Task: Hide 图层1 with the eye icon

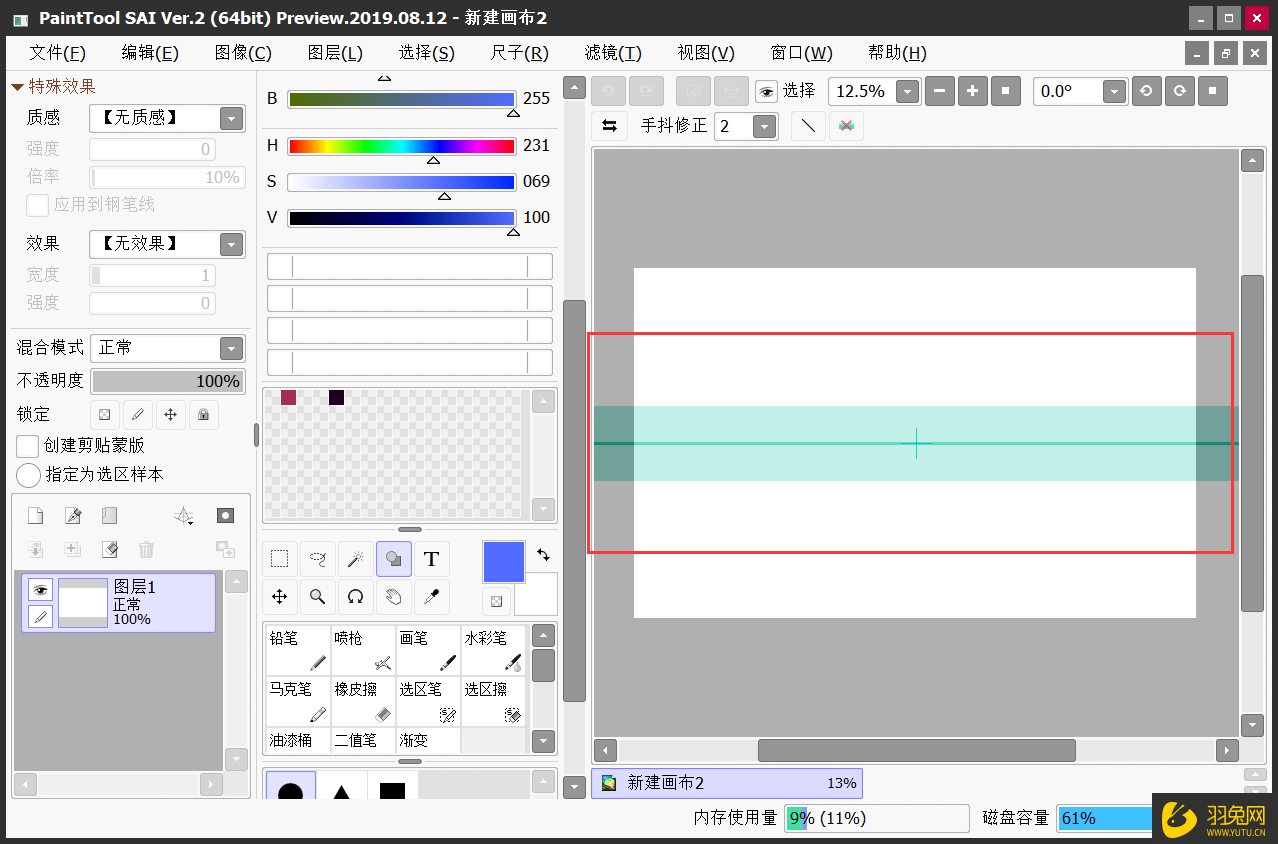Action: [x=40, y=589]
